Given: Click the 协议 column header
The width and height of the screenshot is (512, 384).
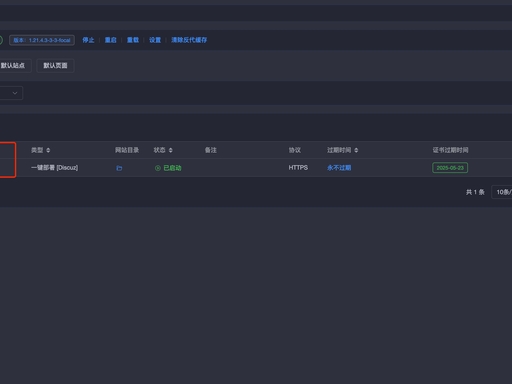Looking at the screenshot, I should tap(295, 150).
